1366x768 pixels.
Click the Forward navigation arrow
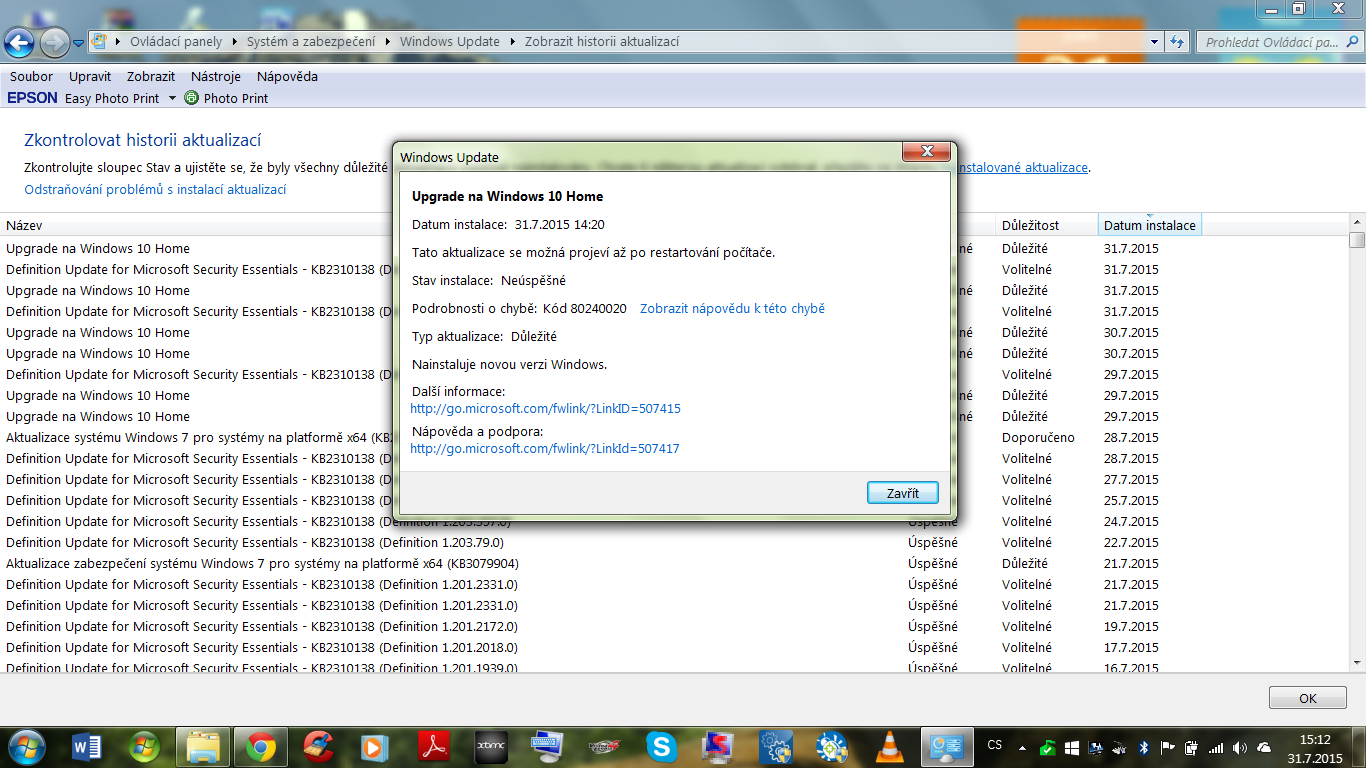click(x=53, y=42)
